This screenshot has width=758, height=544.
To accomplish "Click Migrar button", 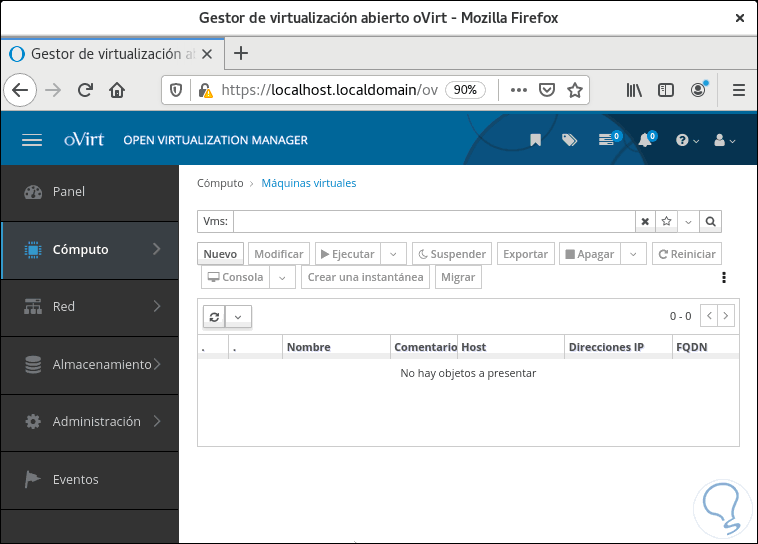I will (458, 277).
